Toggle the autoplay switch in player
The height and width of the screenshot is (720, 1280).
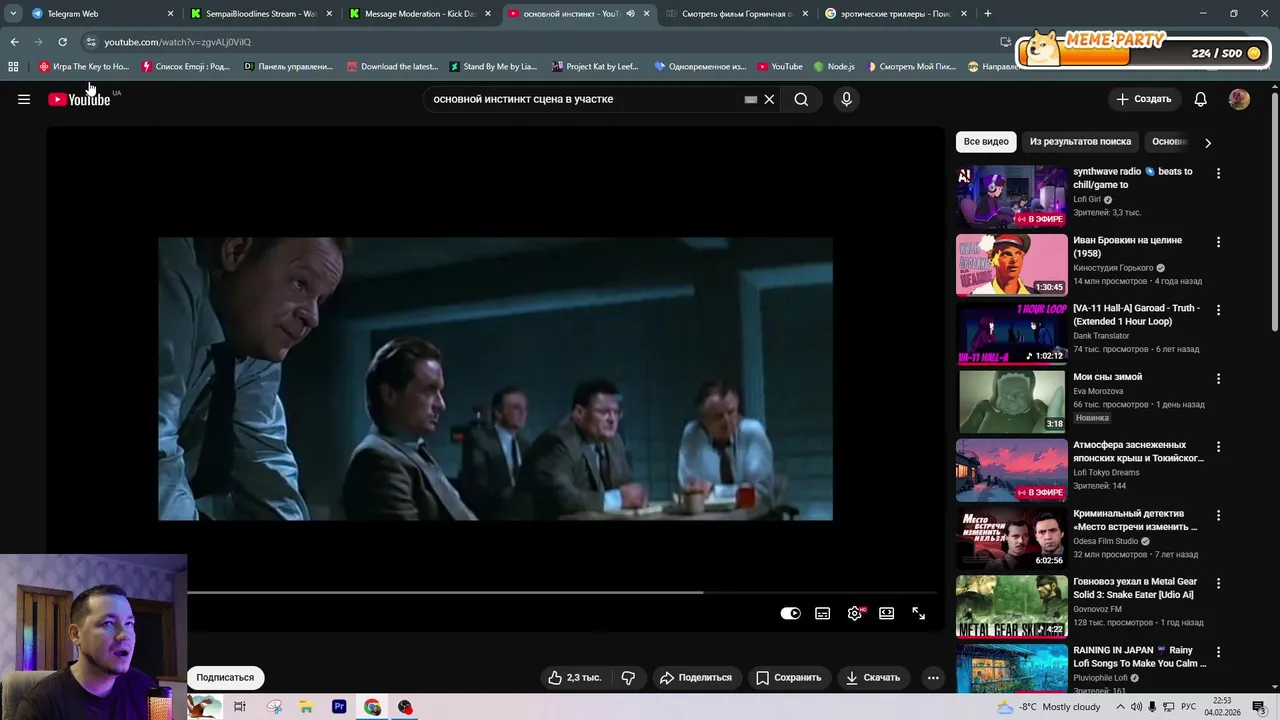[x=790, y=613]
